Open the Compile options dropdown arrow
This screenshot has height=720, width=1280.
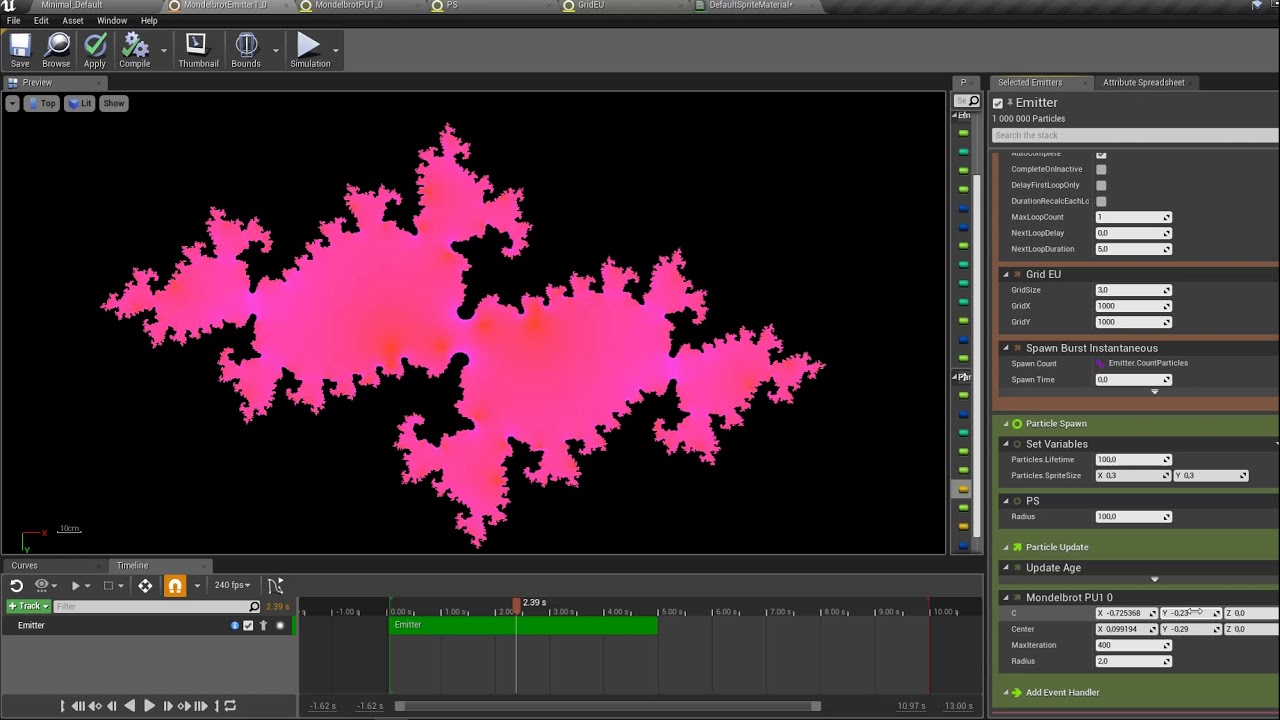tap(163, 49)
